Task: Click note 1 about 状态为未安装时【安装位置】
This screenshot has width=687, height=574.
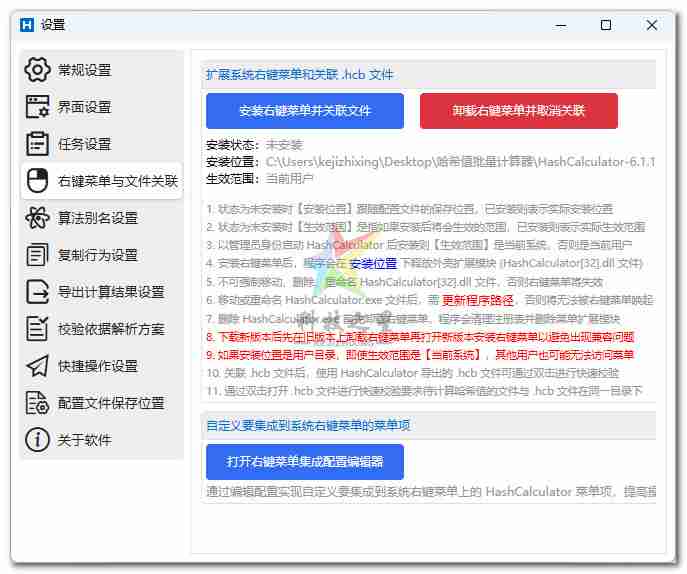Action: pyautogui.click(x=410, y=209)
